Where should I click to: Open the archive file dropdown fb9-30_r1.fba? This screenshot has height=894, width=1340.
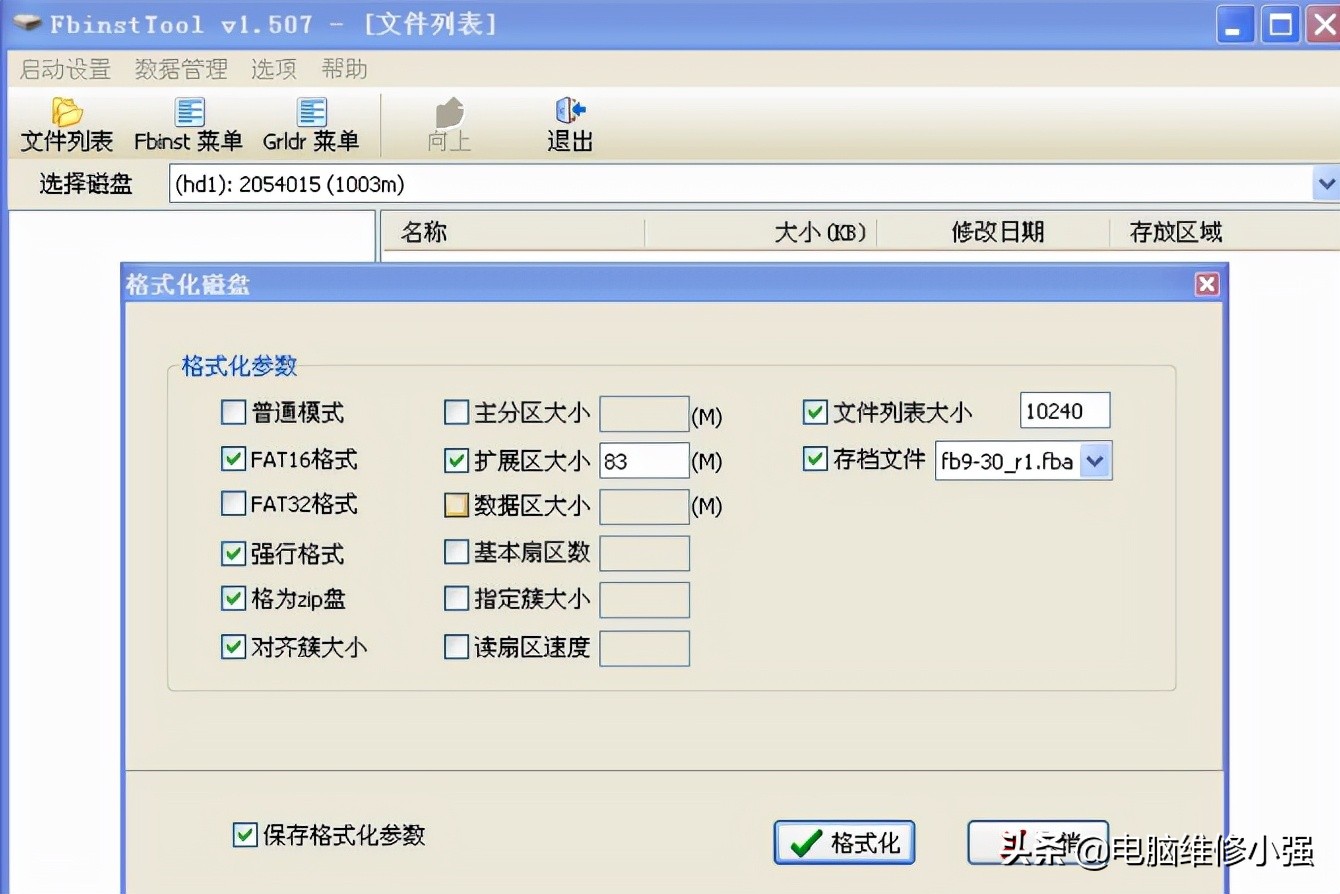coord(1096,460)
